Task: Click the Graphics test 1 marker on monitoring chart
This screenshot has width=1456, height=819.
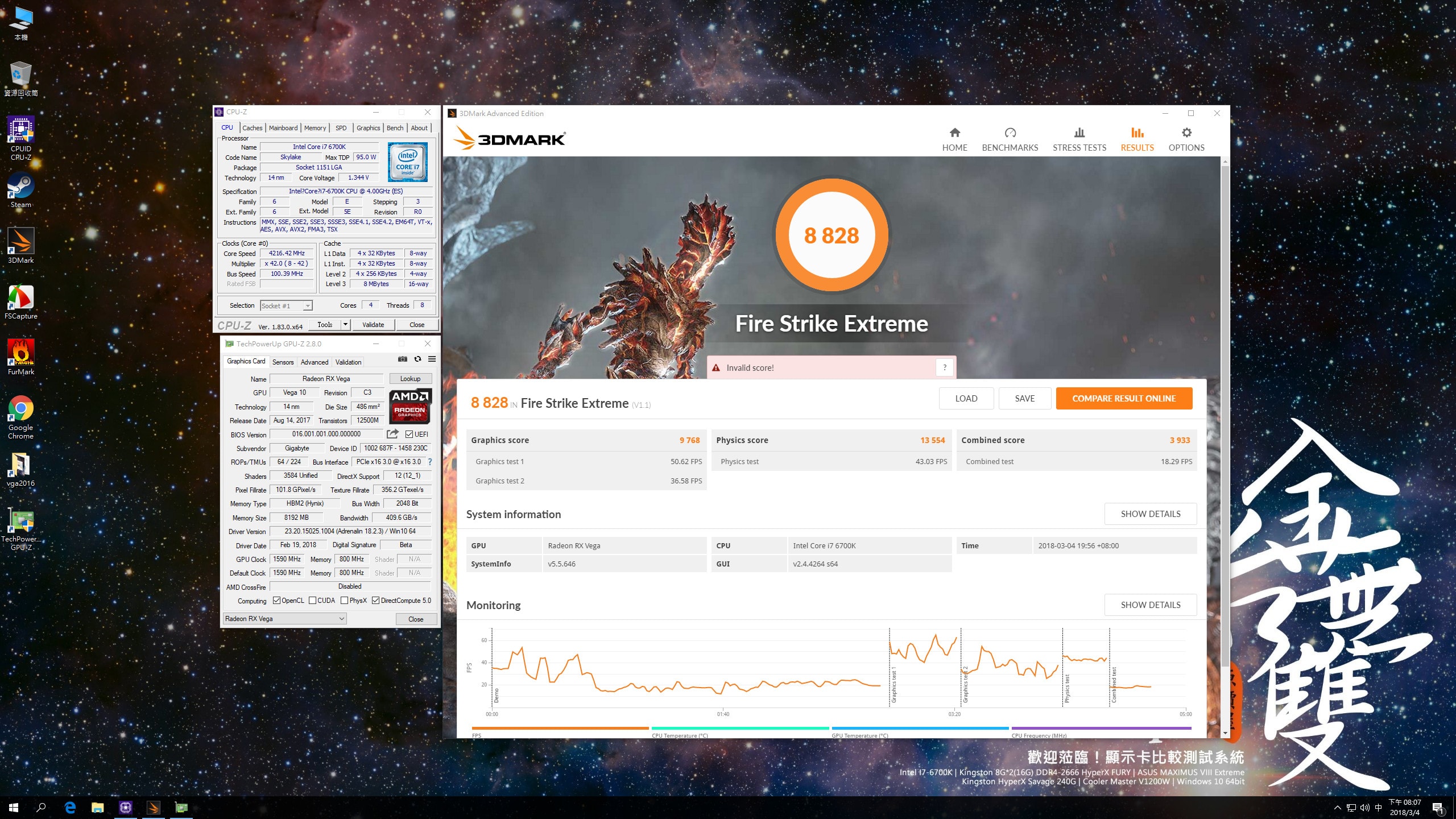Action: click(894, 684)
